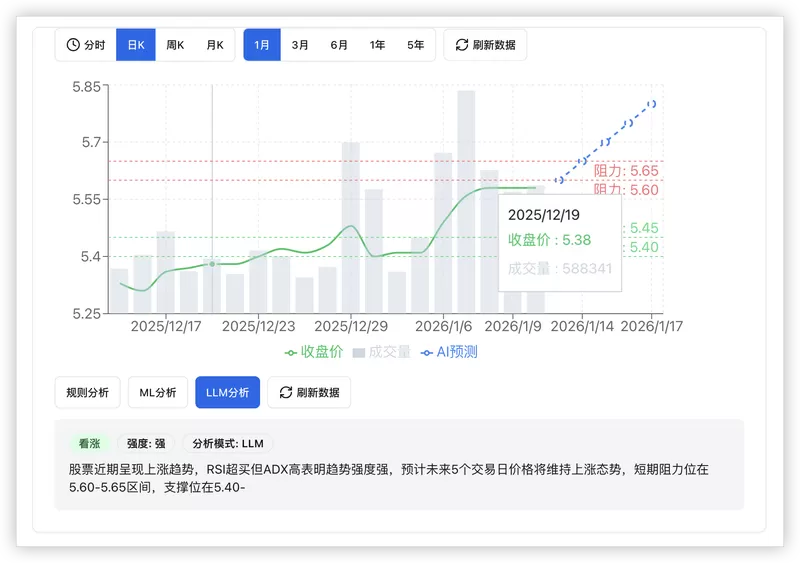Click the first AI forecast point
This screenshot has width=800, height=563.
[x=559, y=180]
